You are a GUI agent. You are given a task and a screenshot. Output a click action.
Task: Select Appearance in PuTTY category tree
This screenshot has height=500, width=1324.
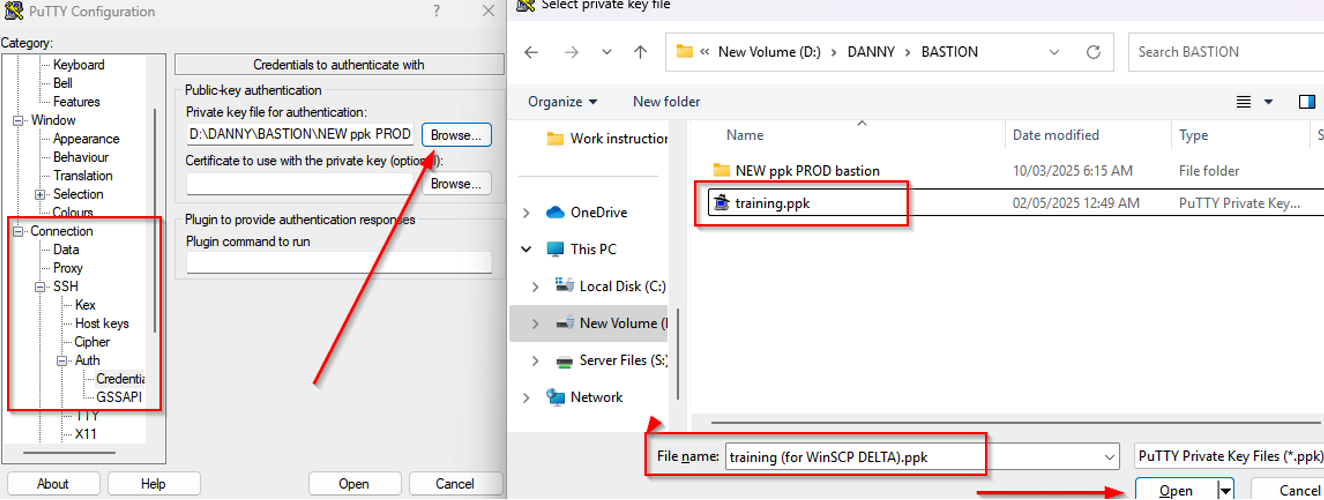[x=86, y=139]
